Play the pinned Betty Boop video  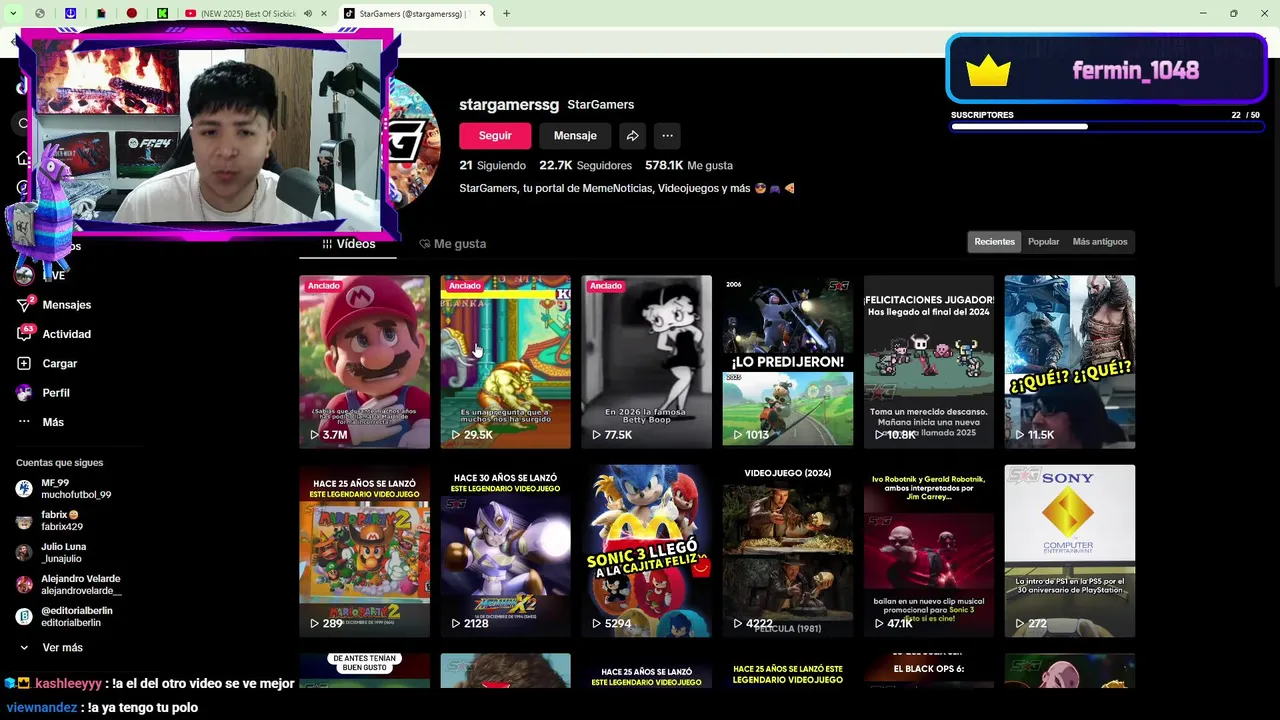646,362
